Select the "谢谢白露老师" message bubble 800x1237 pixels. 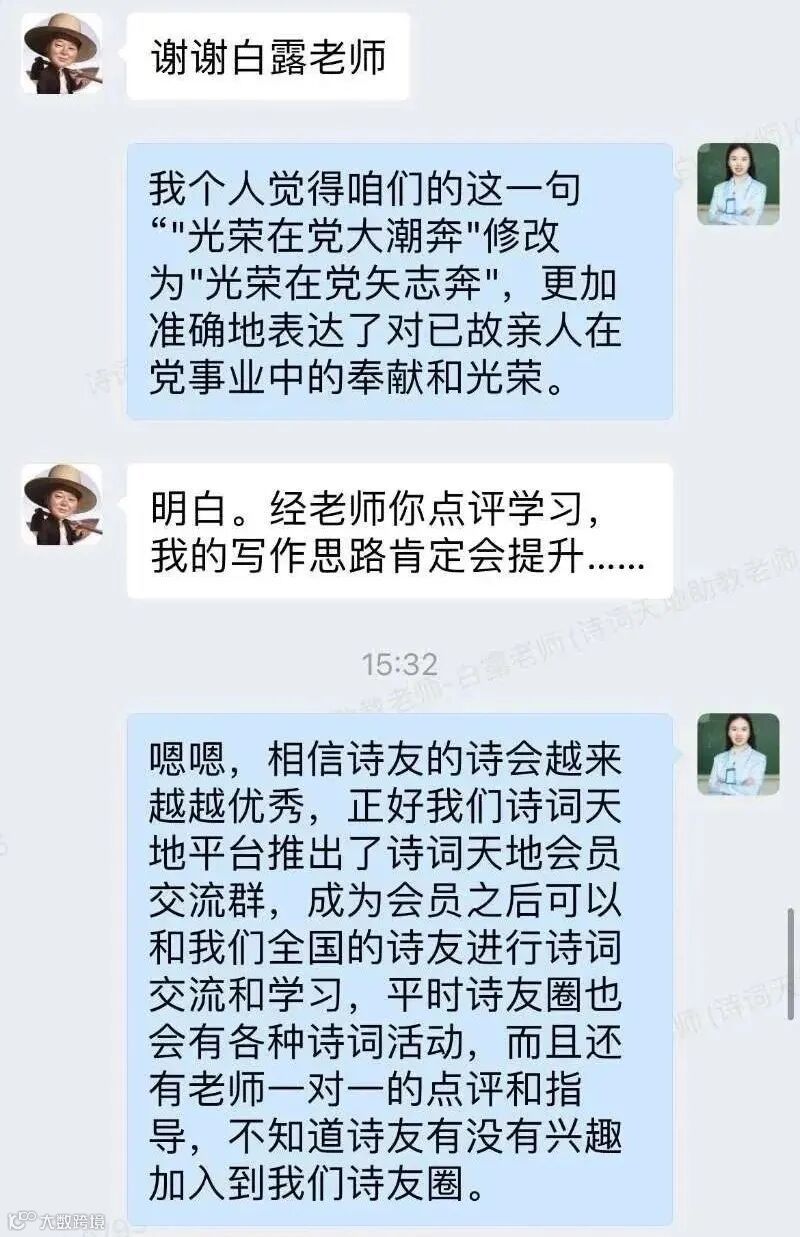click(268, 56)
